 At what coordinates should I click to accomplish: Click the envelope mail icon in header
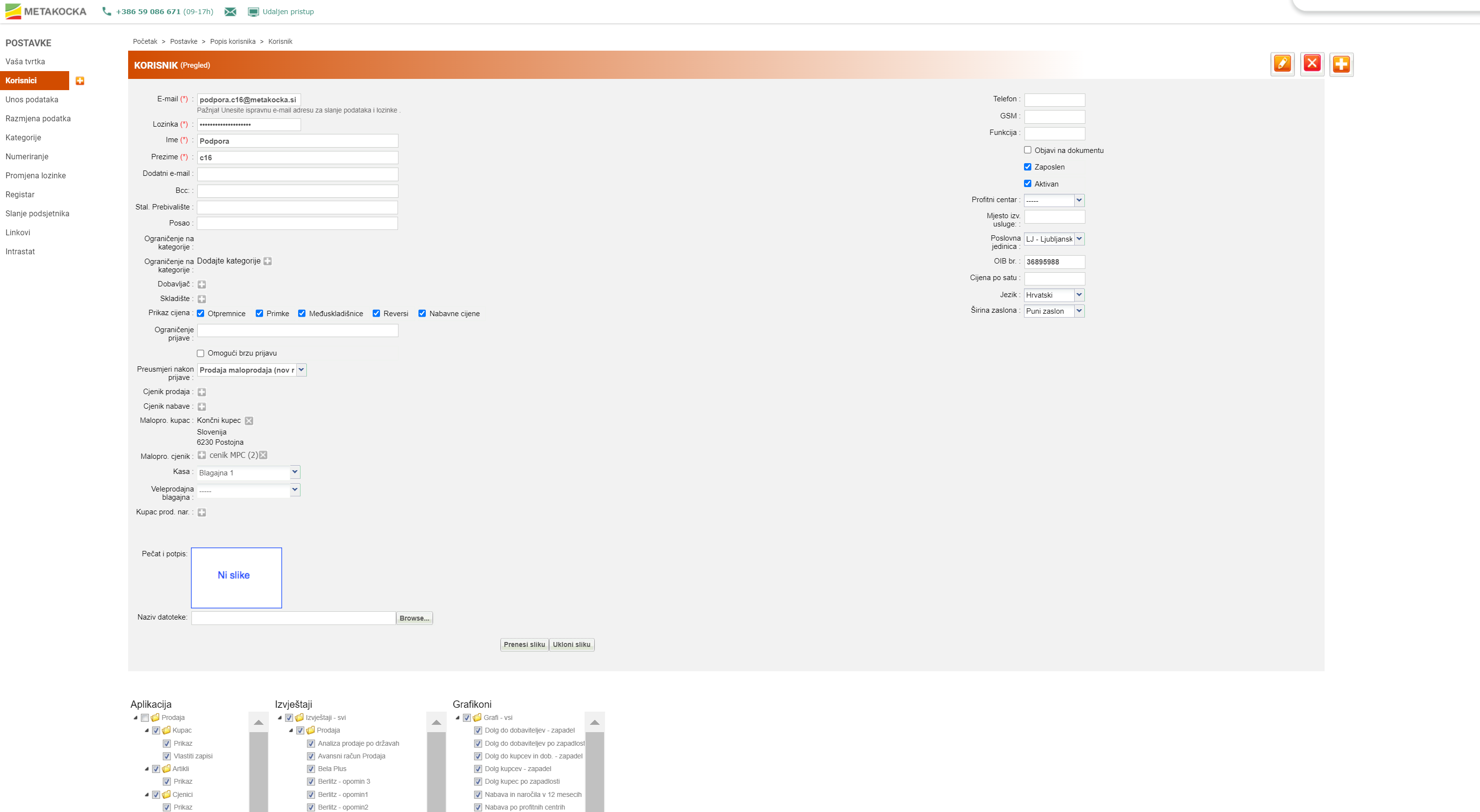230,12
